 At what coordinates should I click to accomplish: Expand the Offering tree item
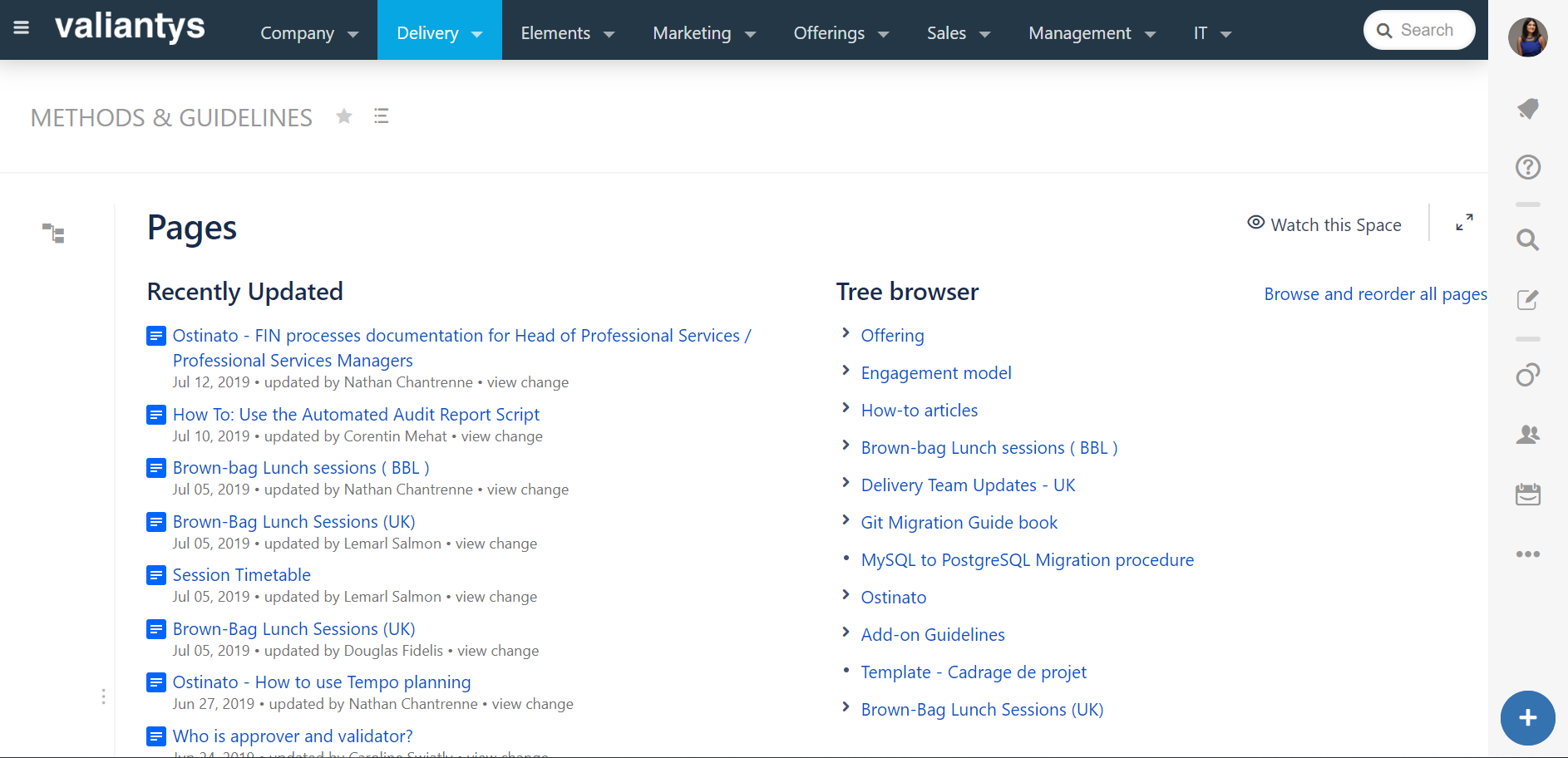coord(846,333)
